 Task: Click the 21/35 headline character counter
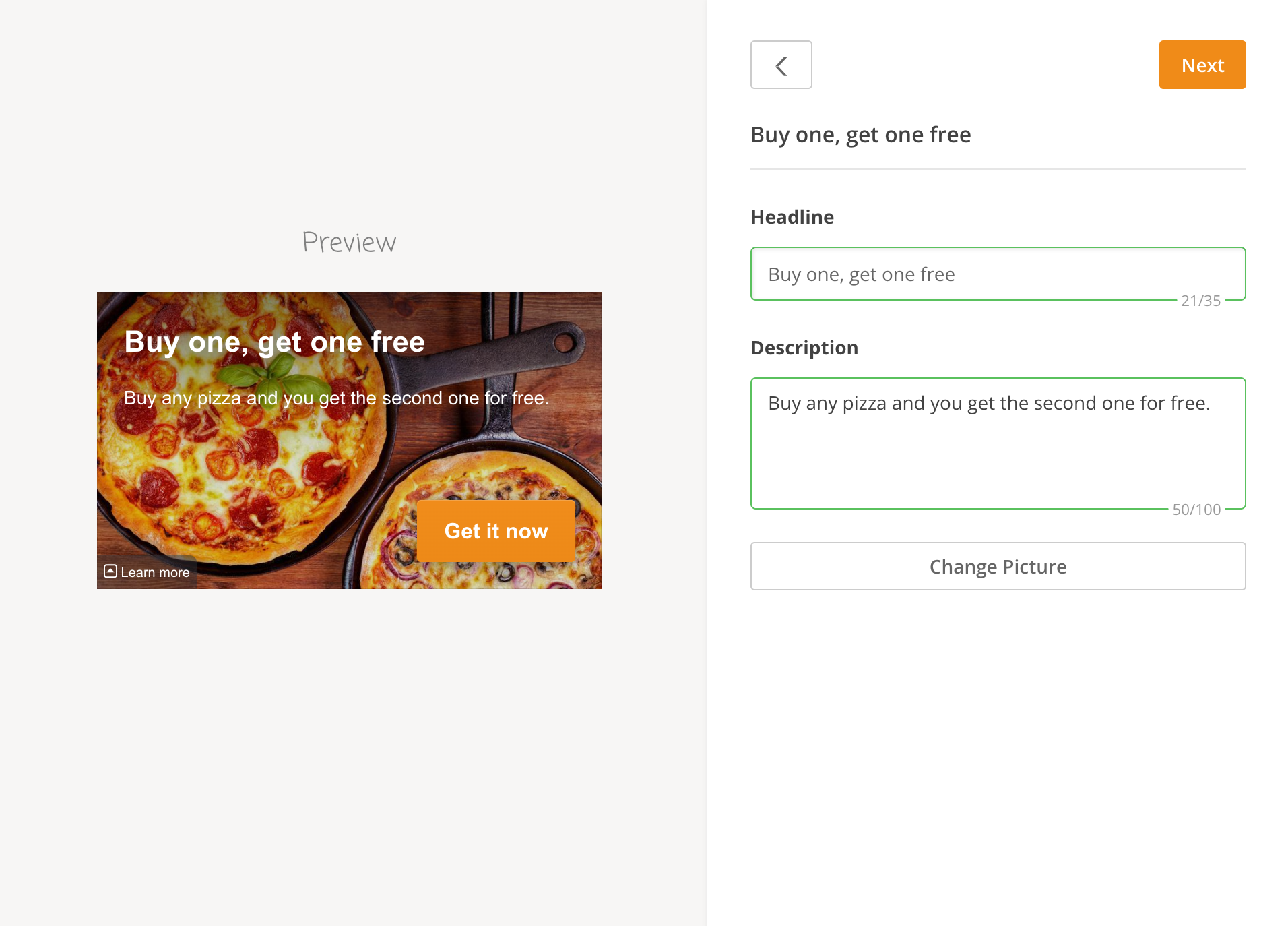pos(1200,301)
